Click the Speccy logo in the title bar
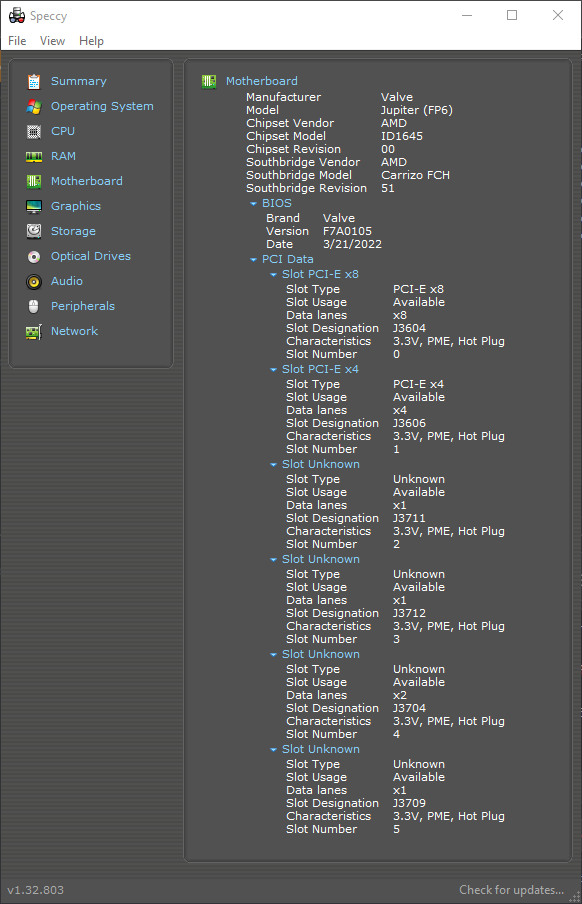Viewport: 582px width, 904px height. point(17,15)
